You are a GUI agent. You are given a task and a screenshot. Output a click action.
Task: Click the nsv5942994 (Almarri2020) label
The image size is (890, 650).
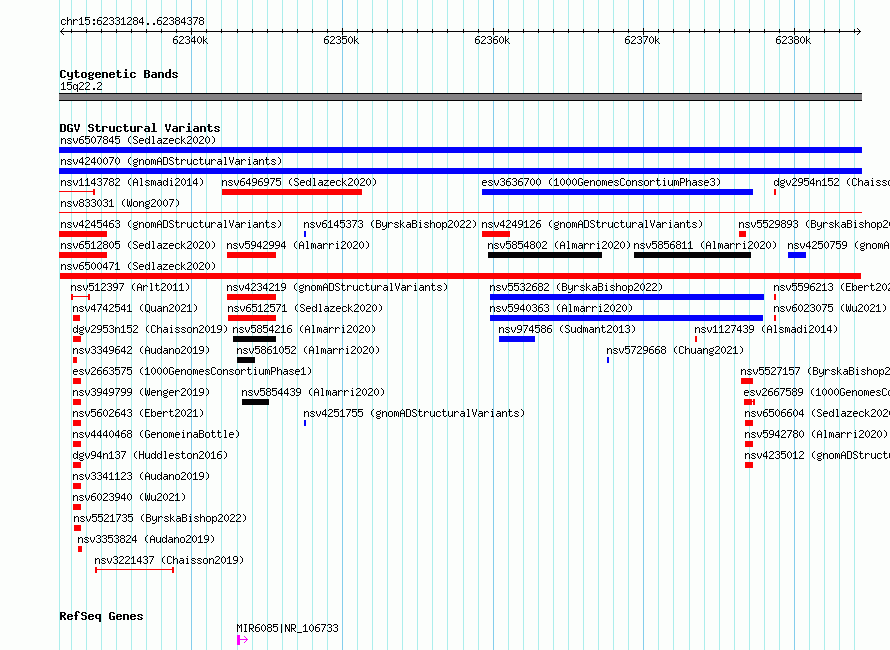tap(298, 245)
